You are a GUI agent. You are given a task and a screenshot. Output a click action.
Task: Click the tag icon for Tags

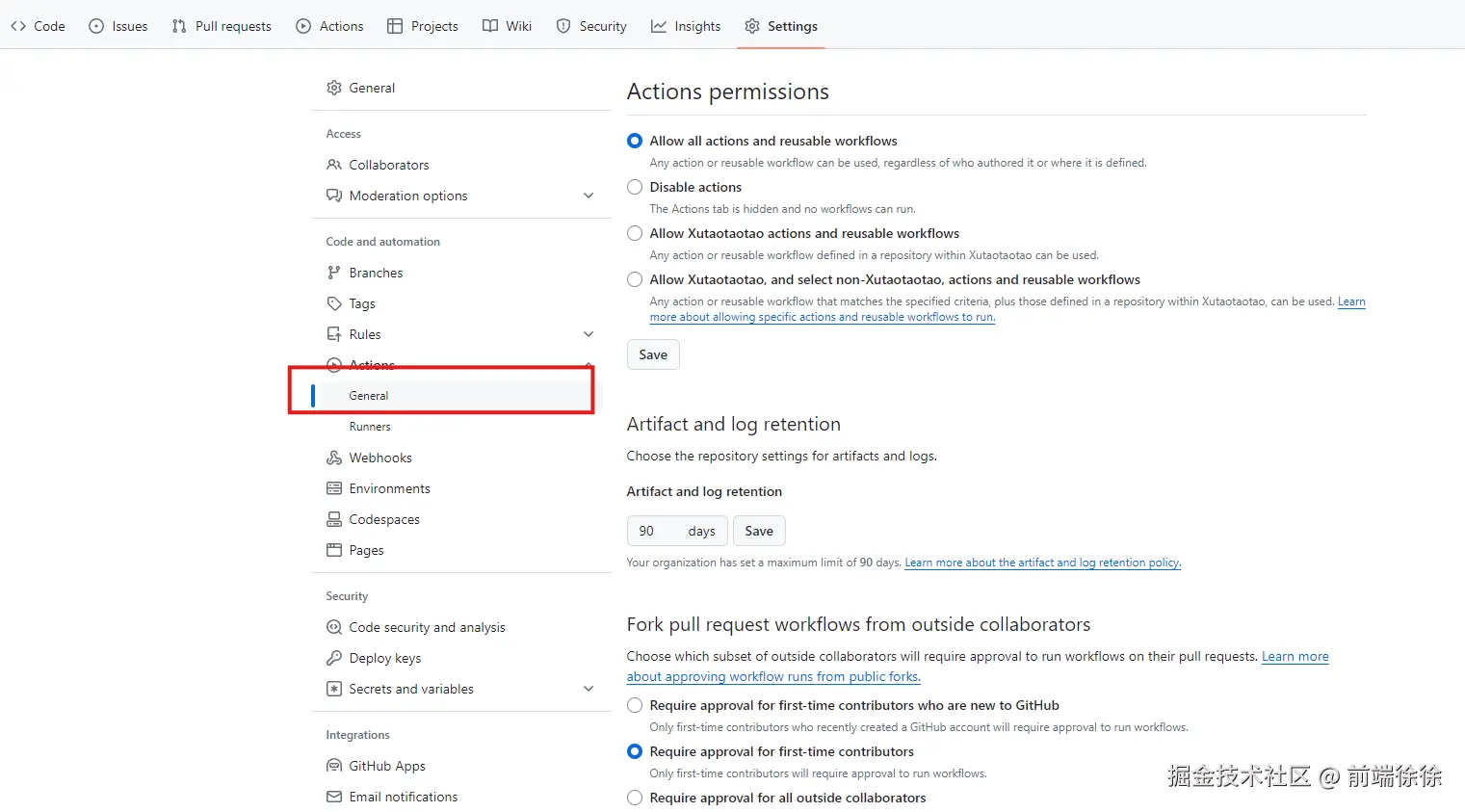click(334, 303)
